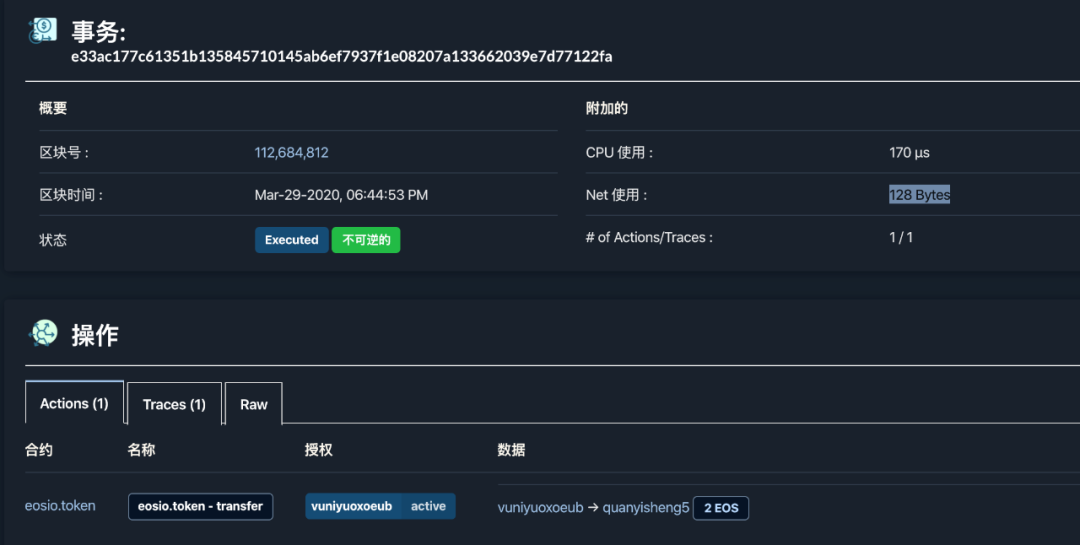Click the vuniyuoxoeub authorization badge
Screen dimensions: 1080x545
tap(352, 506)
